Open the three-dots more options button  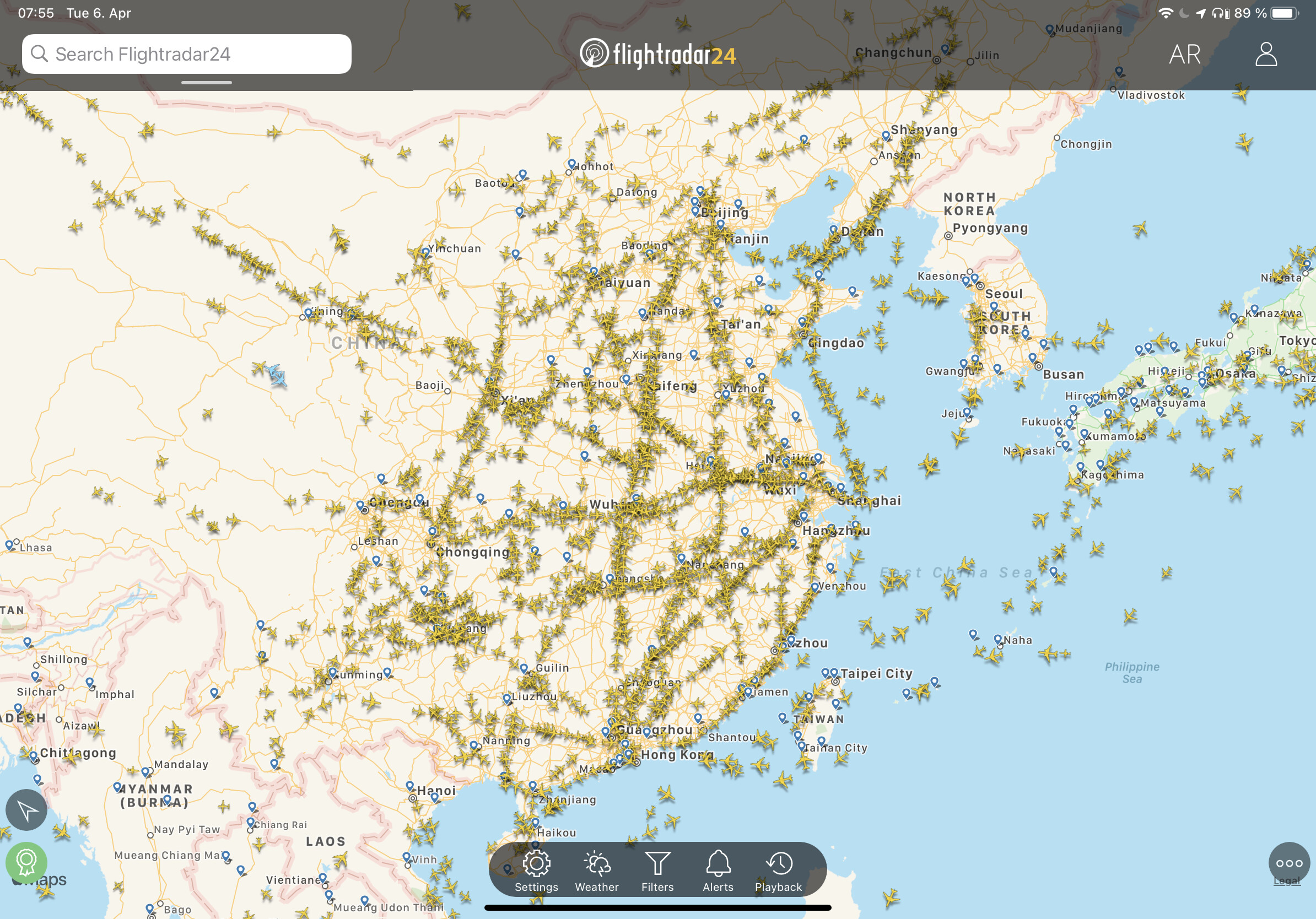(x=1289, y=863)
